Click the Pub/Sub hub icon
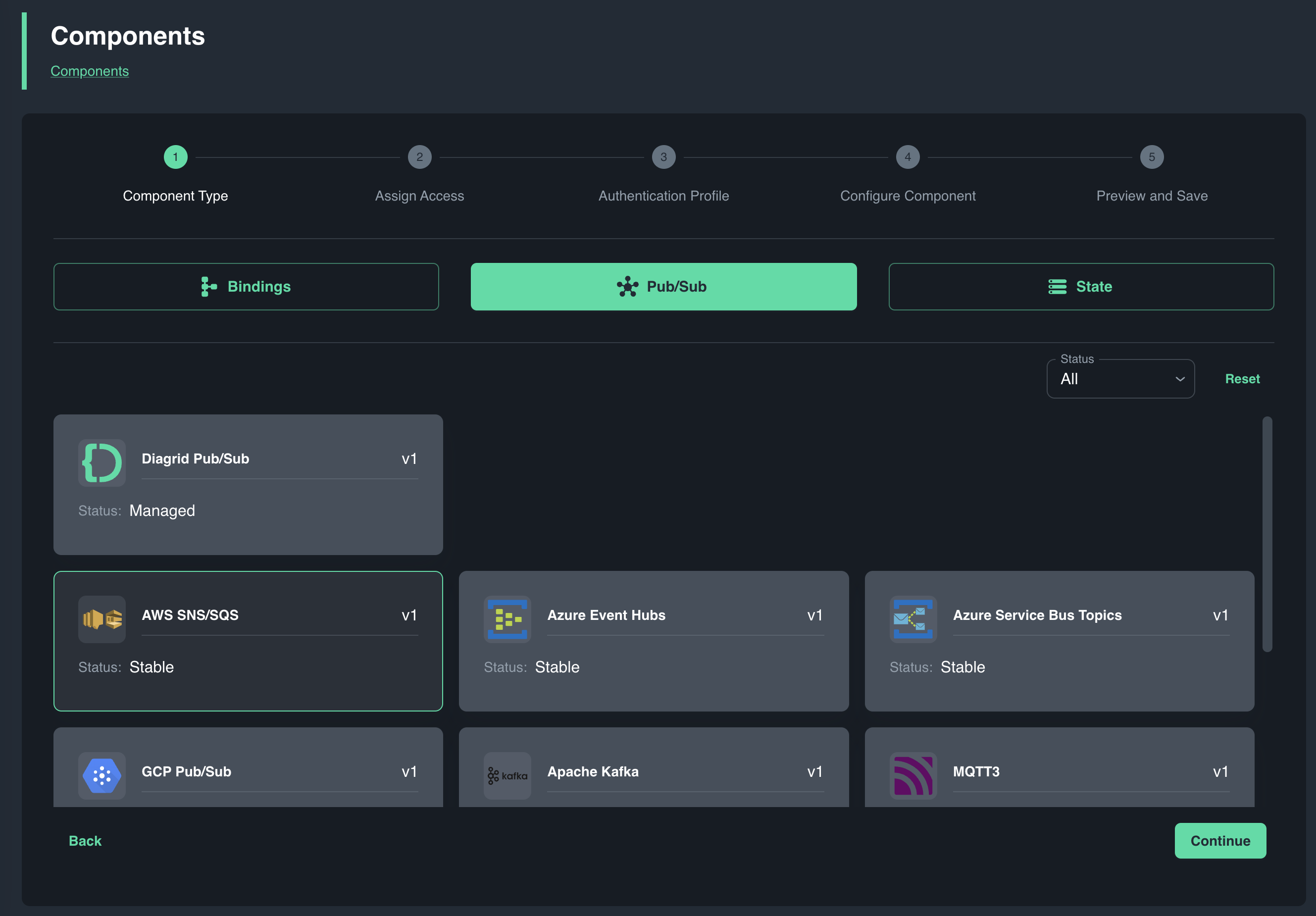 (627, 287)
